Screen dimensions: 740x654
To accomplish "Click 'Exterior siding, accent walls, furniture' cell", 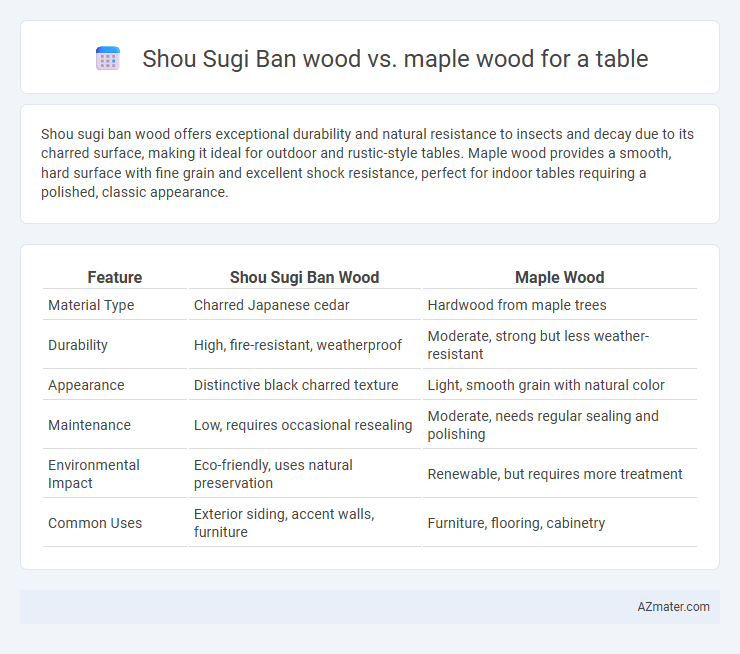I will pyautogui.click(x=284, y=523).
